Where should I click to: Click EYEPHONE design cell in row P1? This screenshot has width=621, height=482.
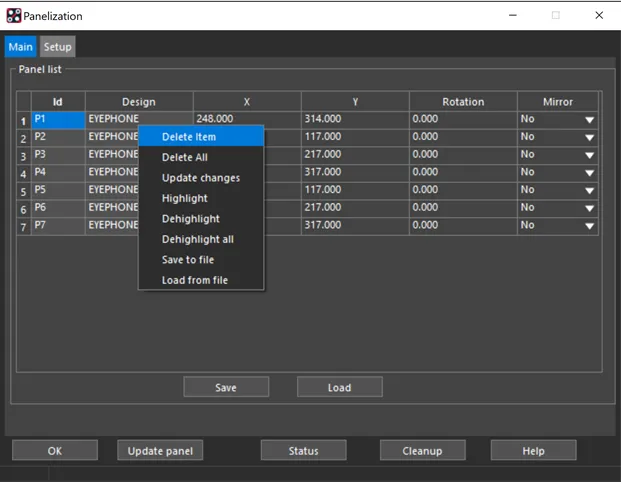click(139, 119)
